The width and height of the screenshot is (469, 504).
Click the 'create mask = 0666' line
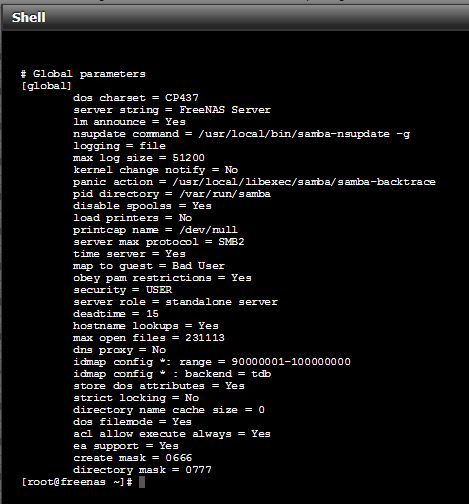coord(133,458)
